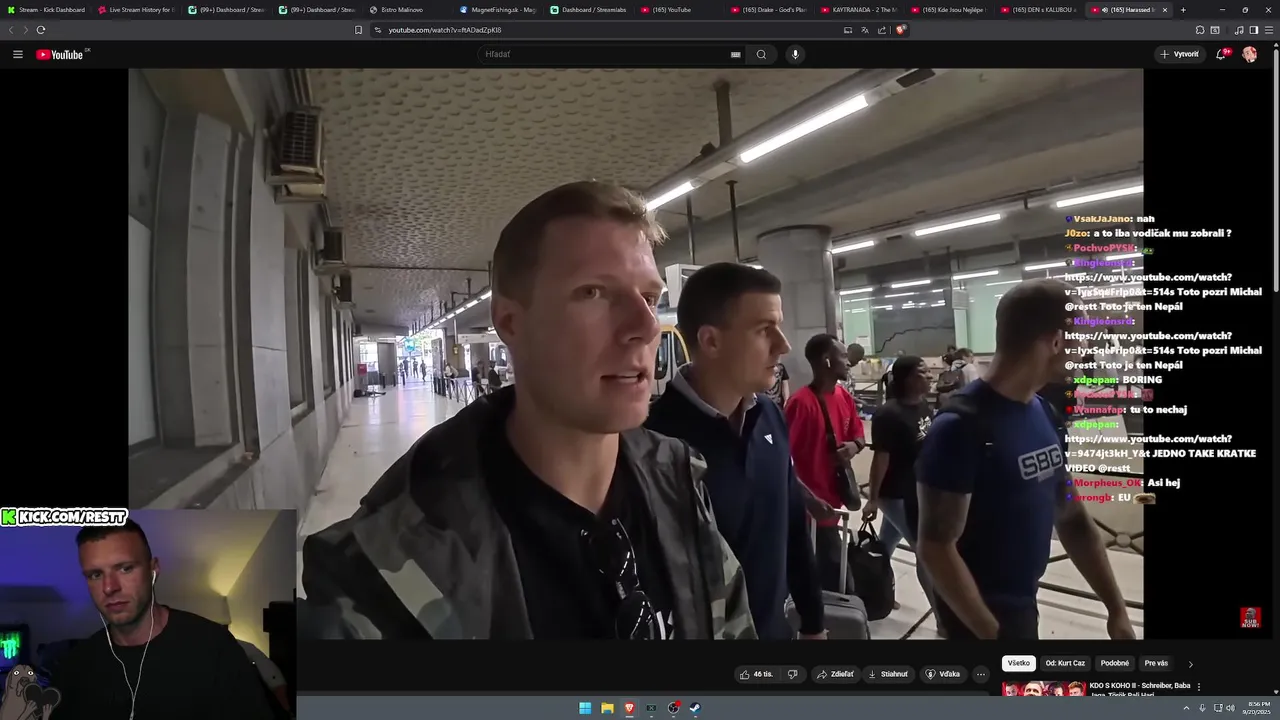
Task: Click the Vytvoriť create button
Action: click(x=1180, y=54)
